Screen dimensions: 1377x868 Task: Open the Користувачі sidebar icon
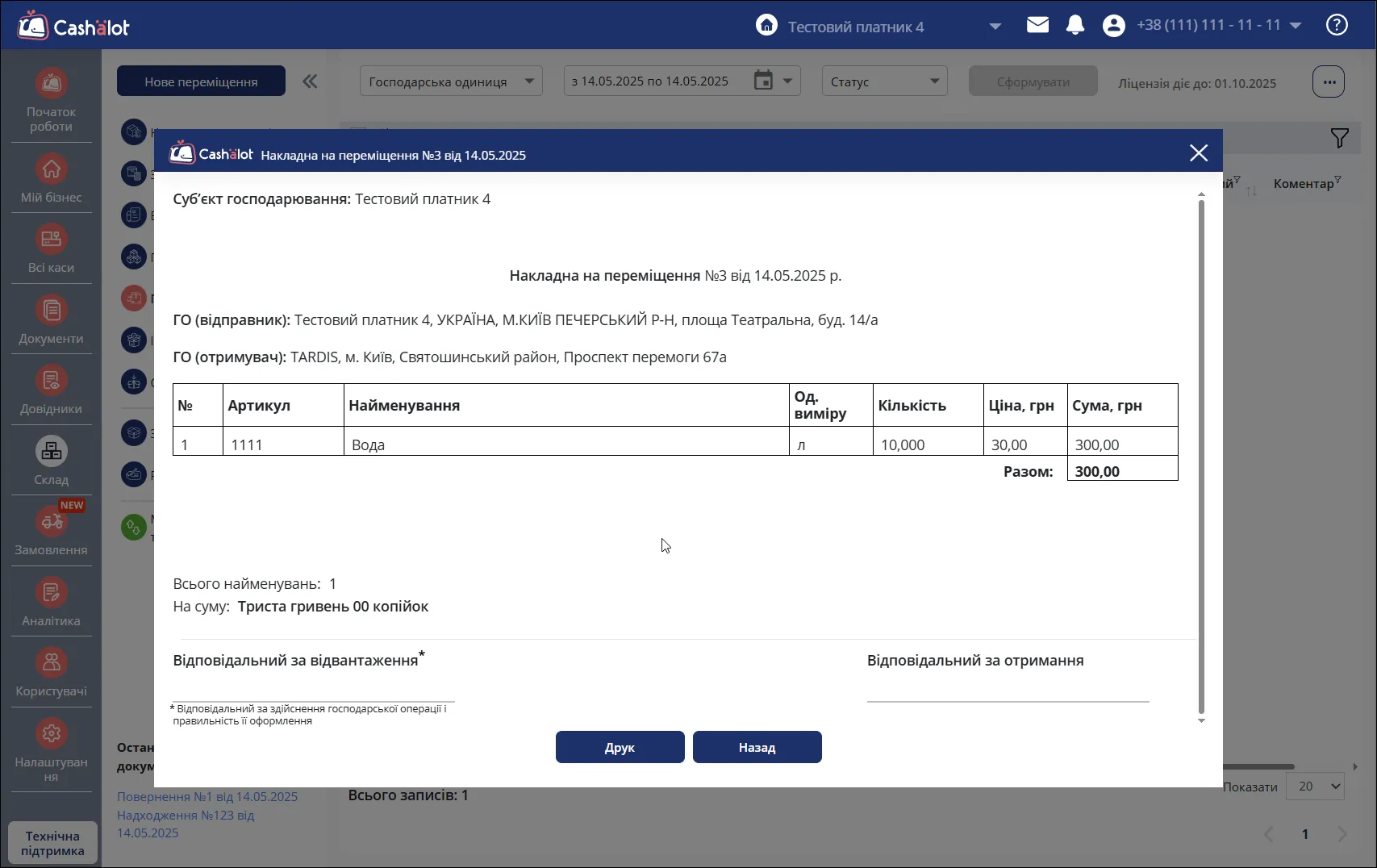click(51, 662)
